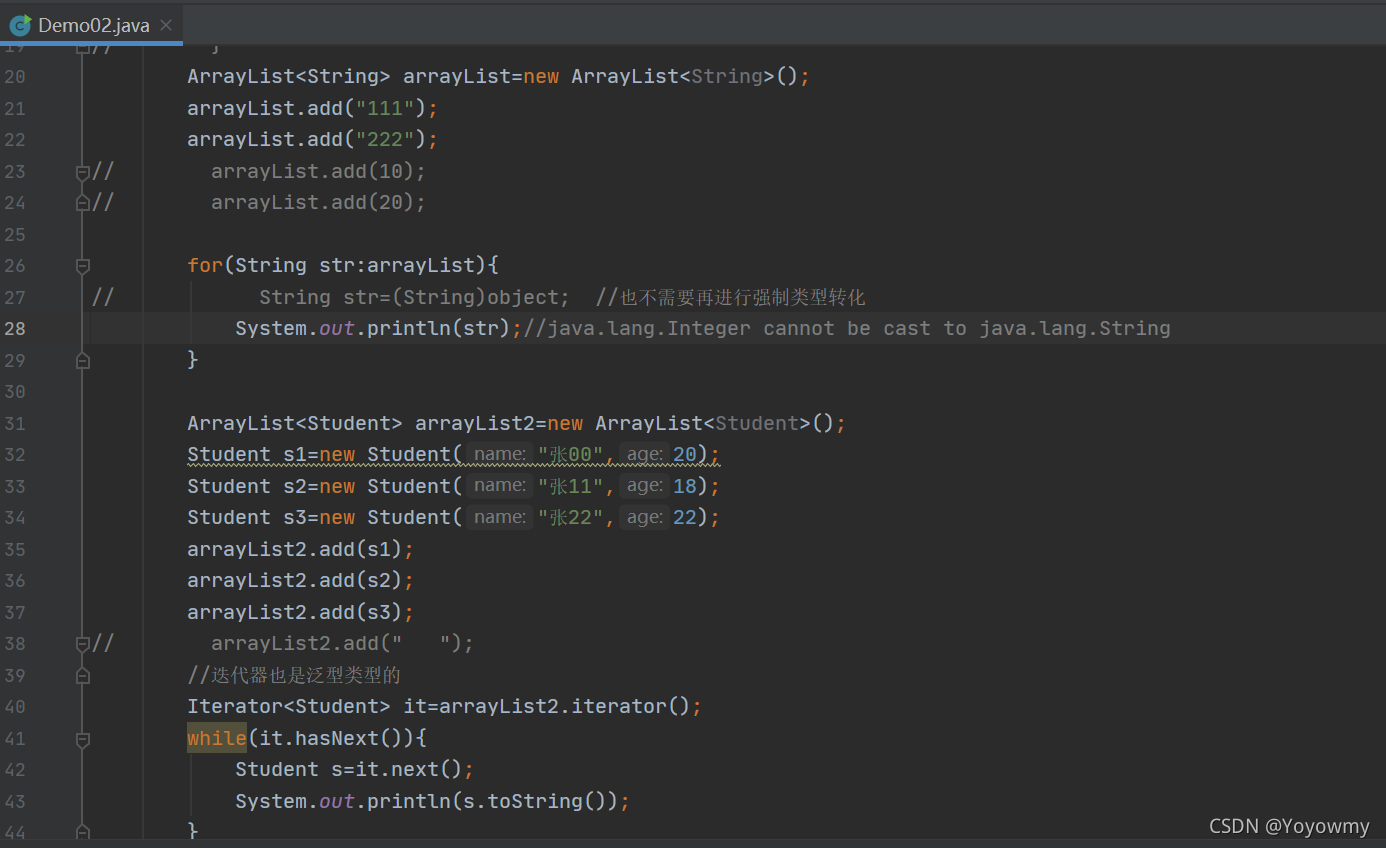Click line number 40 in the gutter
Image resolution: width=1386 pixels, height=848 pixels.
pyautogui.click(x=15, y=706)
